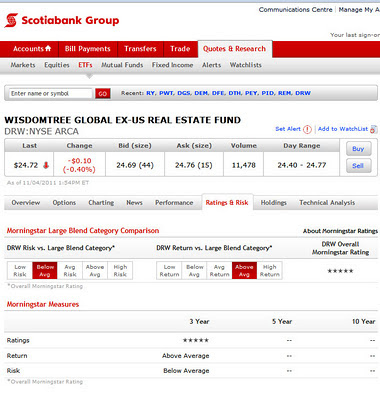Click the Set Alert exclamation icon
Viewport: 380px width, 400px height.
coord(307,129)
